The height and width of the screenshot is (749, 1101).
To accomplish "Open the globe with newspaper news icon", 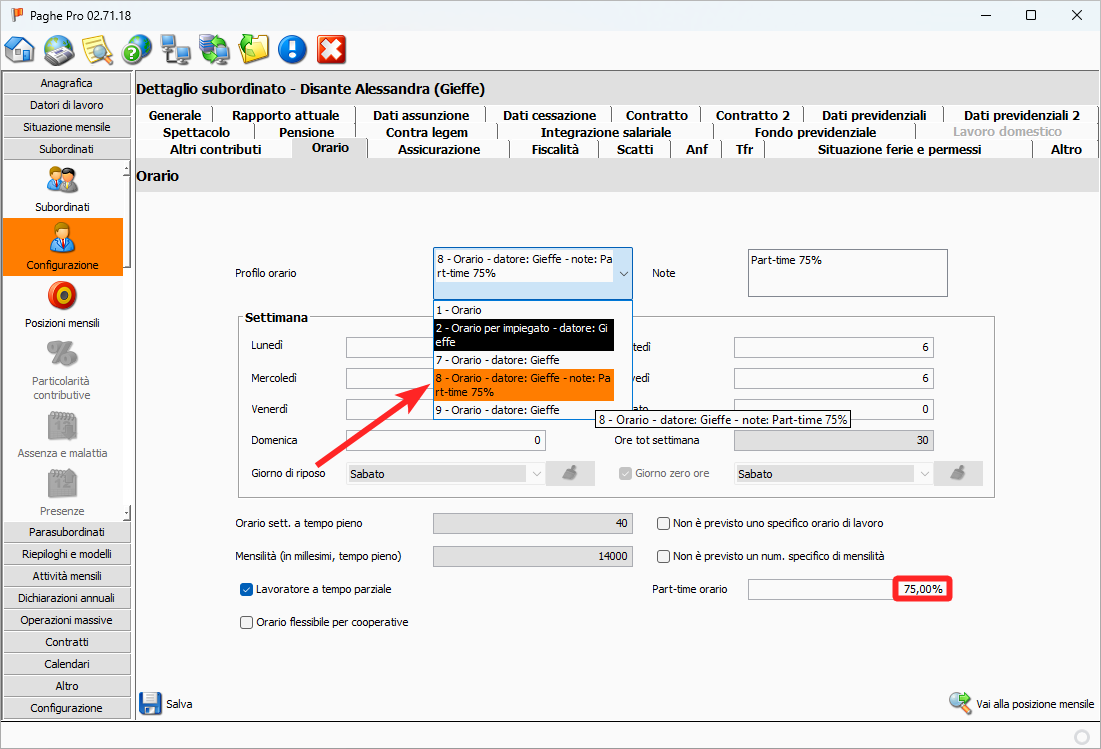I will 59,49.
